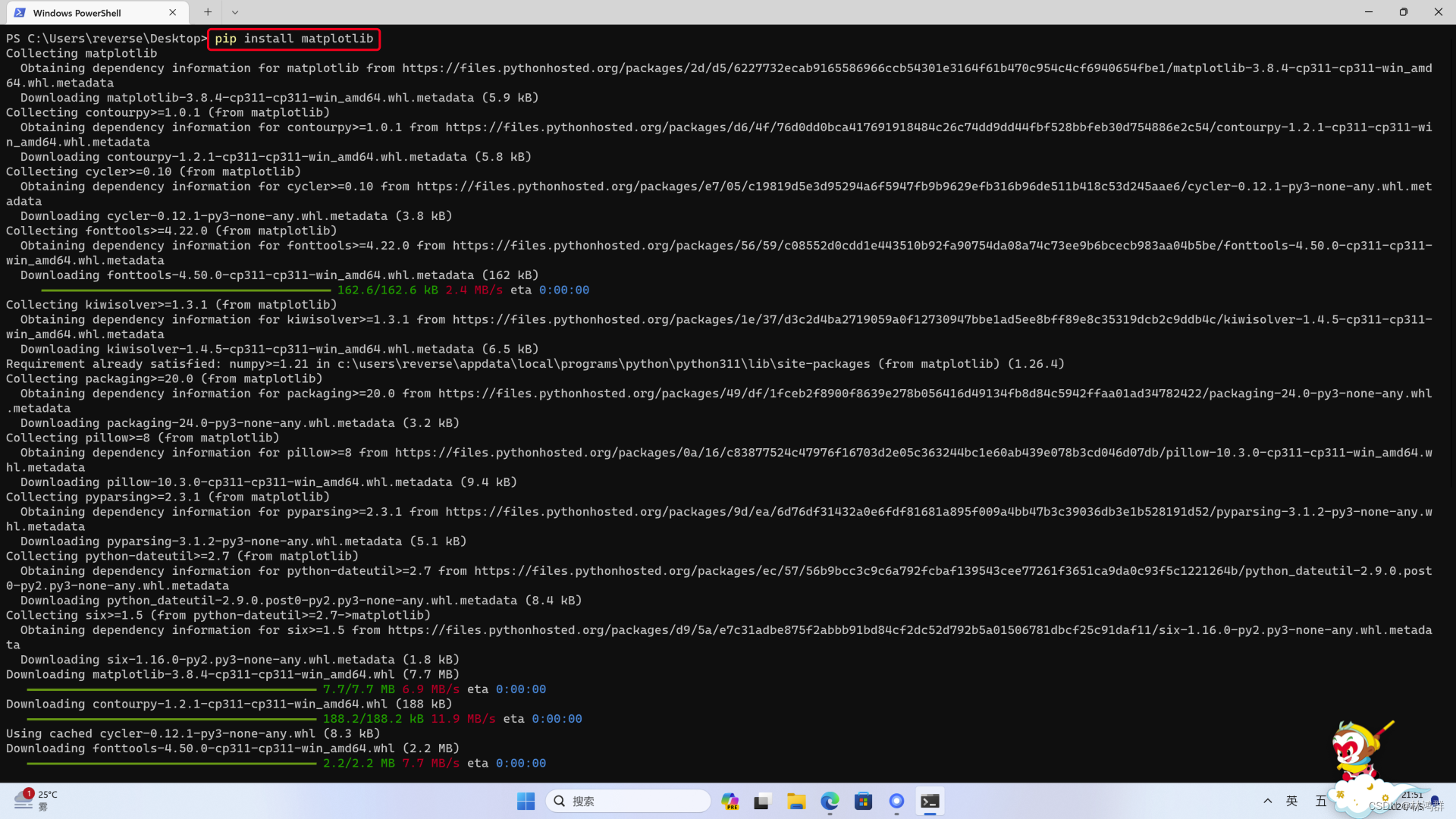Open the taskbar search box

tap(628, 801)
